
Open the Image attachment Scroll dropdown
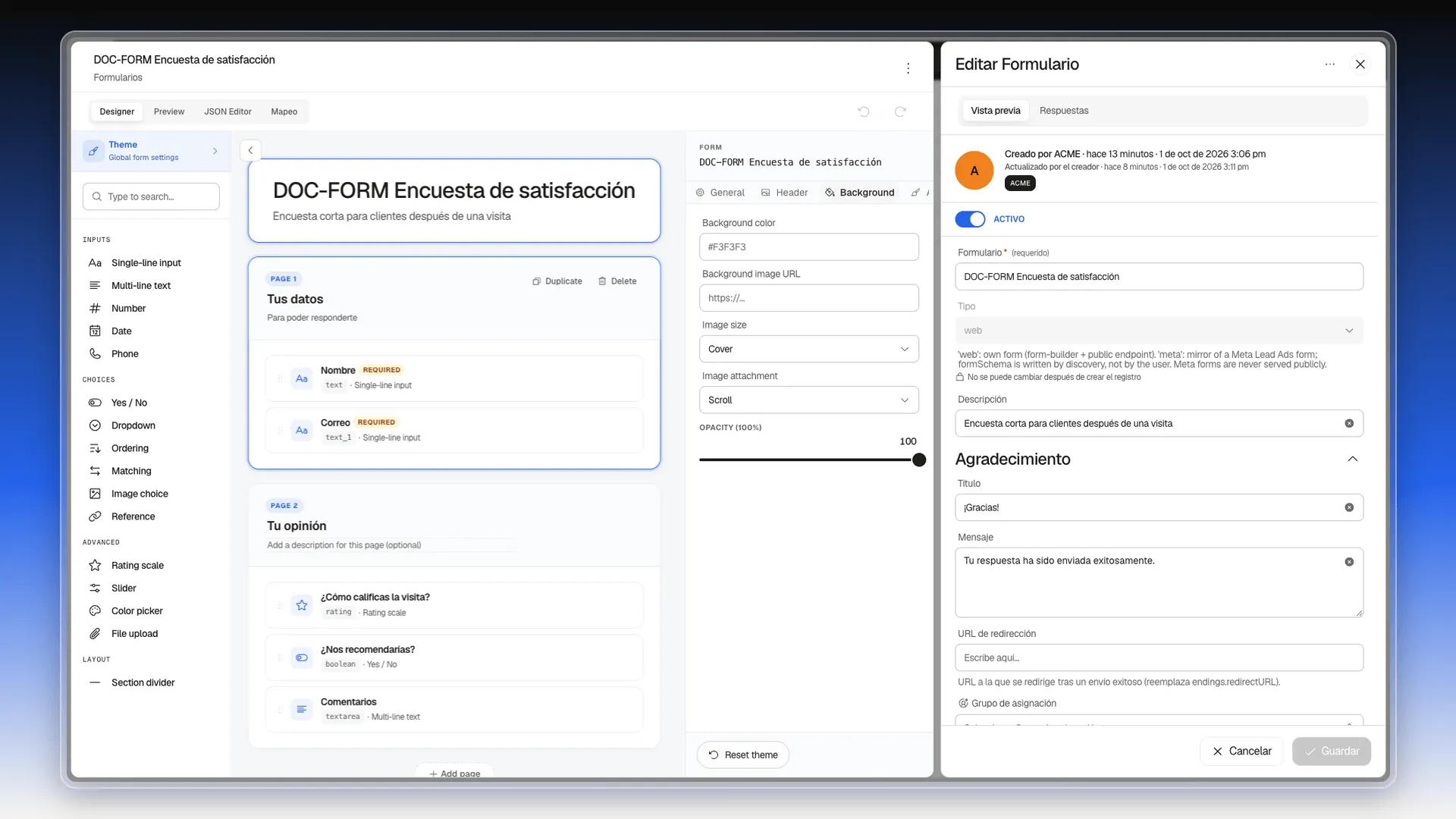point(808,400)
